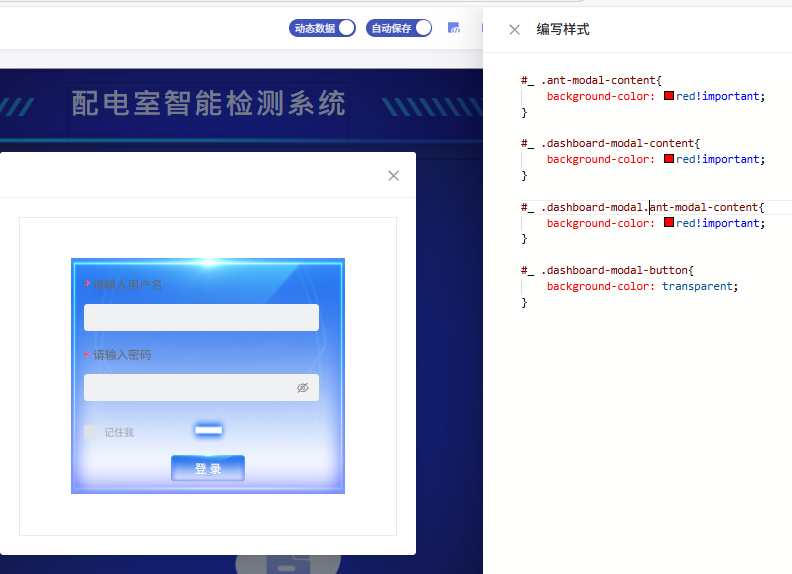
Task: Click the 登 录 button
Action: pos(208,468)
